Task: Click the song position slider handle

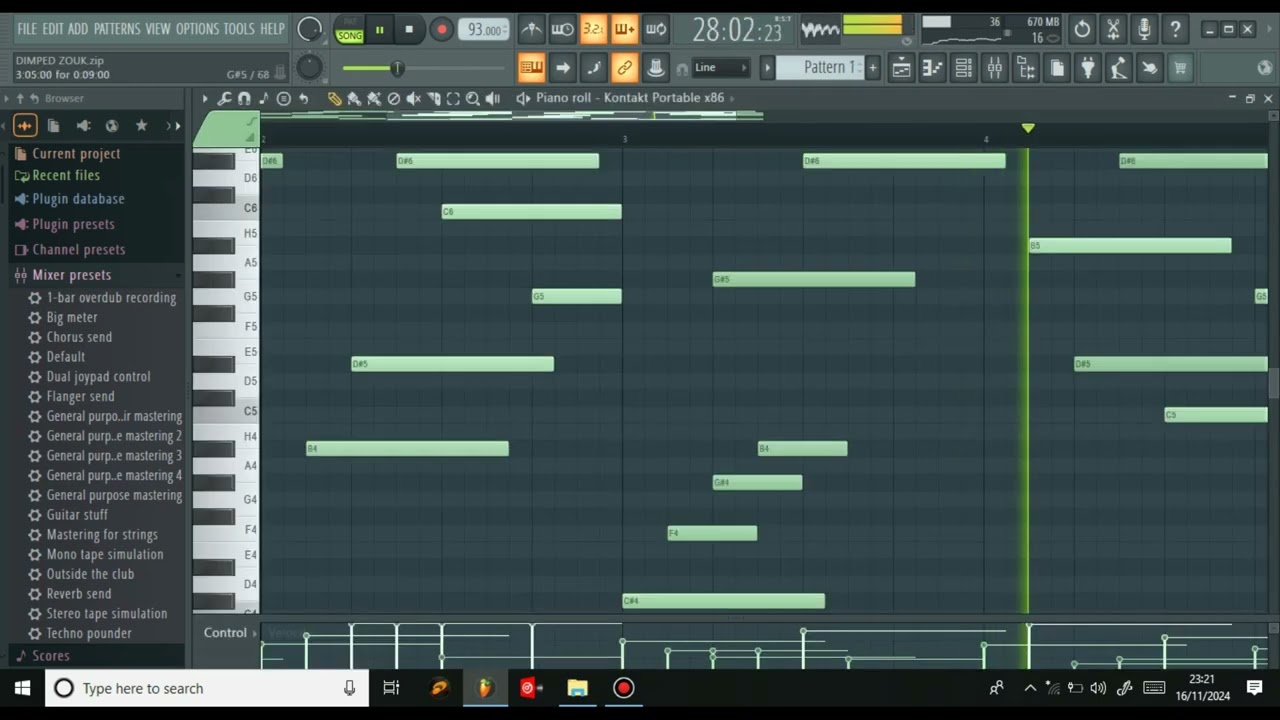Action: point(397,68)
